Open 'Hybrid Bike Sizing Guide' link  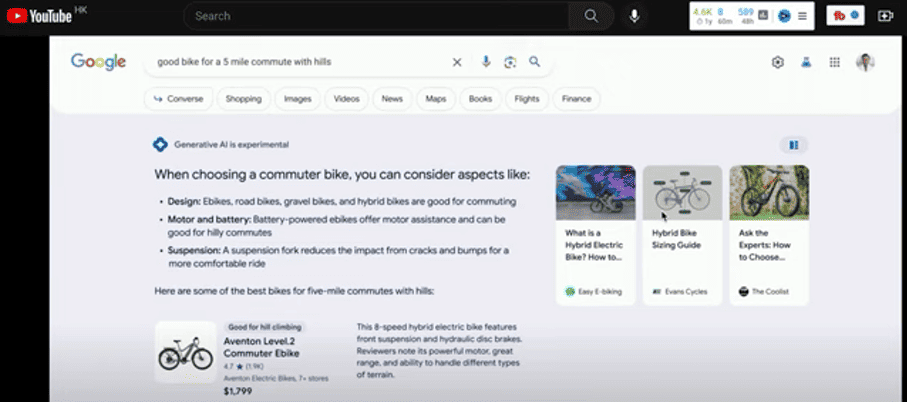coord(676,239)
